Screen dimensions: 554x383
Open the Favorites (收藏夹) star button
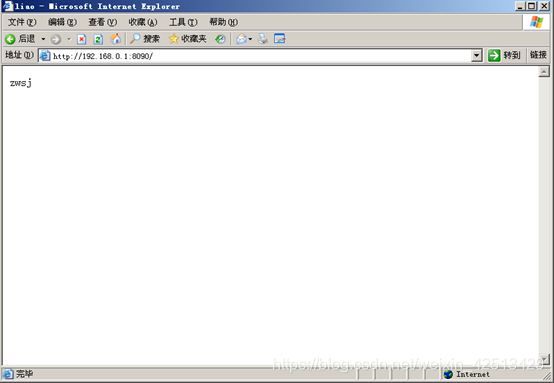187,39
